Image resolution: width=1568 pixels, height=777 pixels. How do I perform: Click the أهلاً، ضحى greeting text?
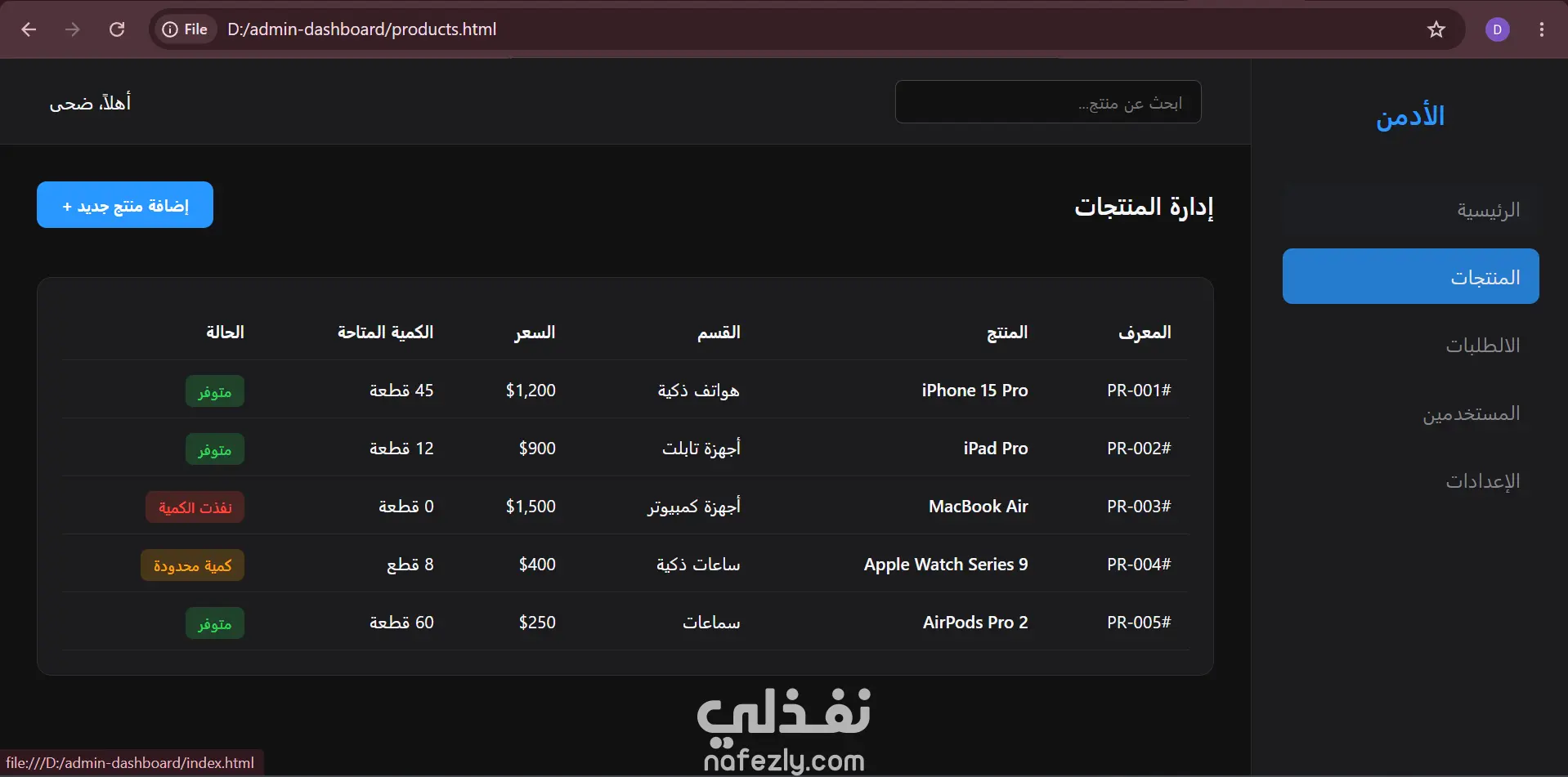pos(90,103)
